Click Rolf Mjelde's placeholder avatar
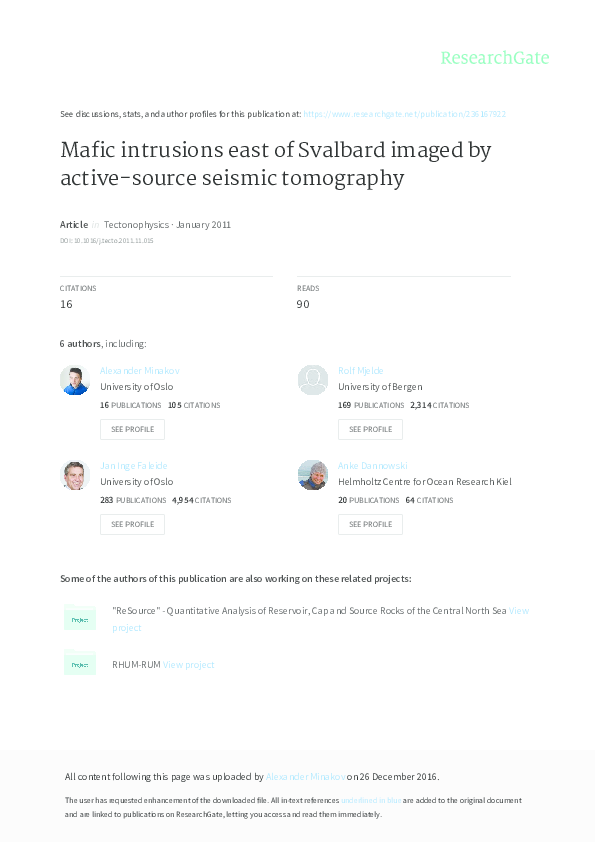The image size is (595, 842). tap(313, 380)
